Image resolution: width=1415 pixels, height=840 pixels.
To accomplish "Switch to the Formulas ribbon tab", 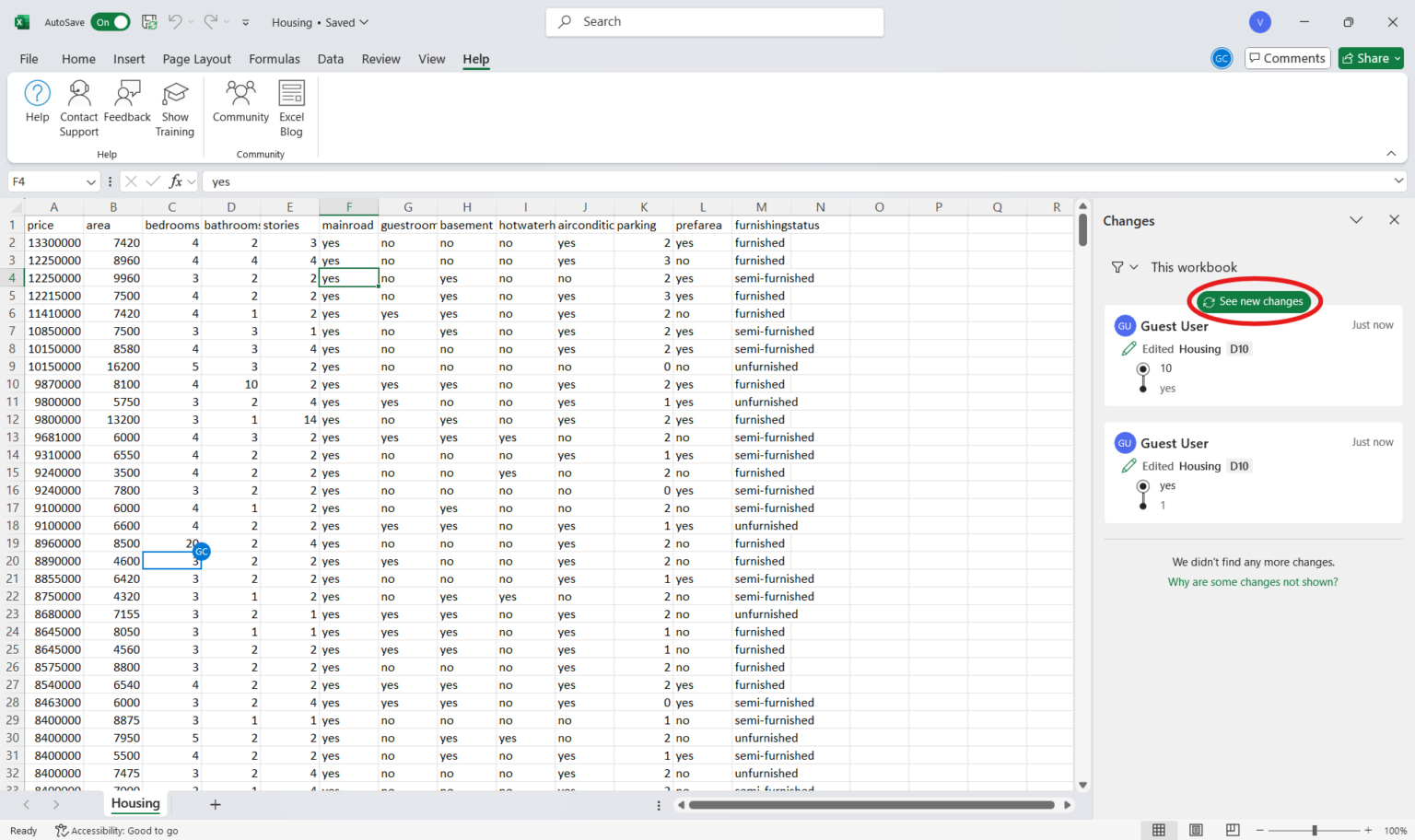I will coord(275,58).
